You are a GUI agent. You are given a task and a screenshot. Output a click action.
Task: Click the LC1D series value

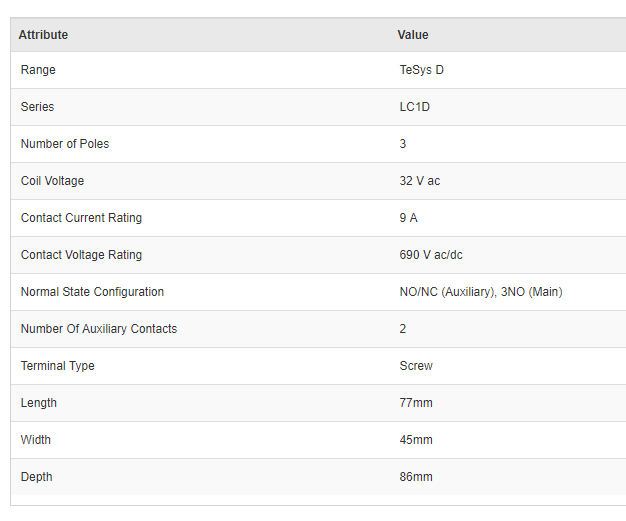415,107
